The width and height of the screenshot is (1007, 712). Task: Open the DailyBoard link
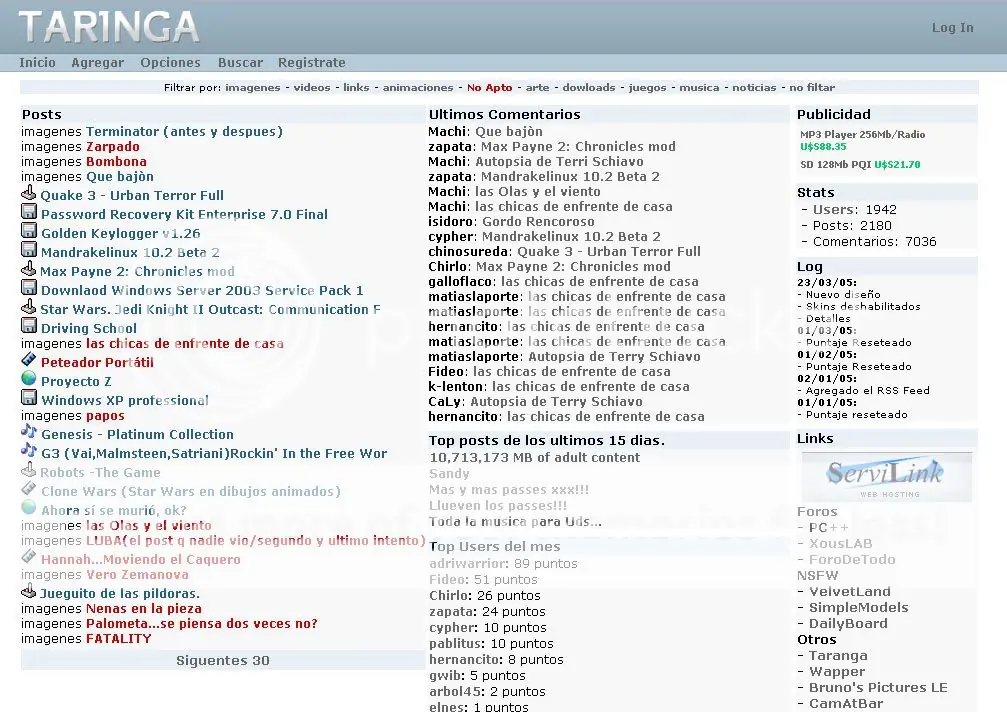[848, 623]
